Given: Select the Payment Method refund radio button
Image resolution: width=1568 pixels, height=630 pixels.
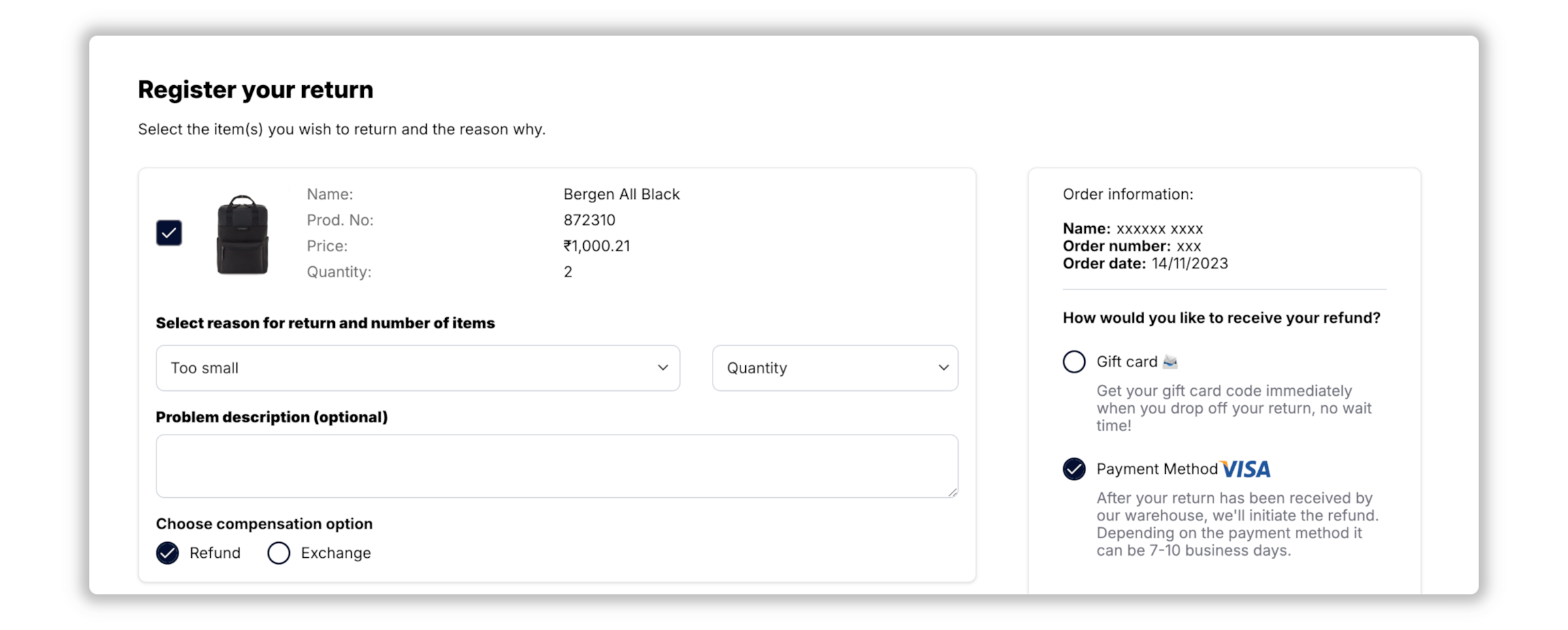Looking at the screenshot, I should point(1074,469).
